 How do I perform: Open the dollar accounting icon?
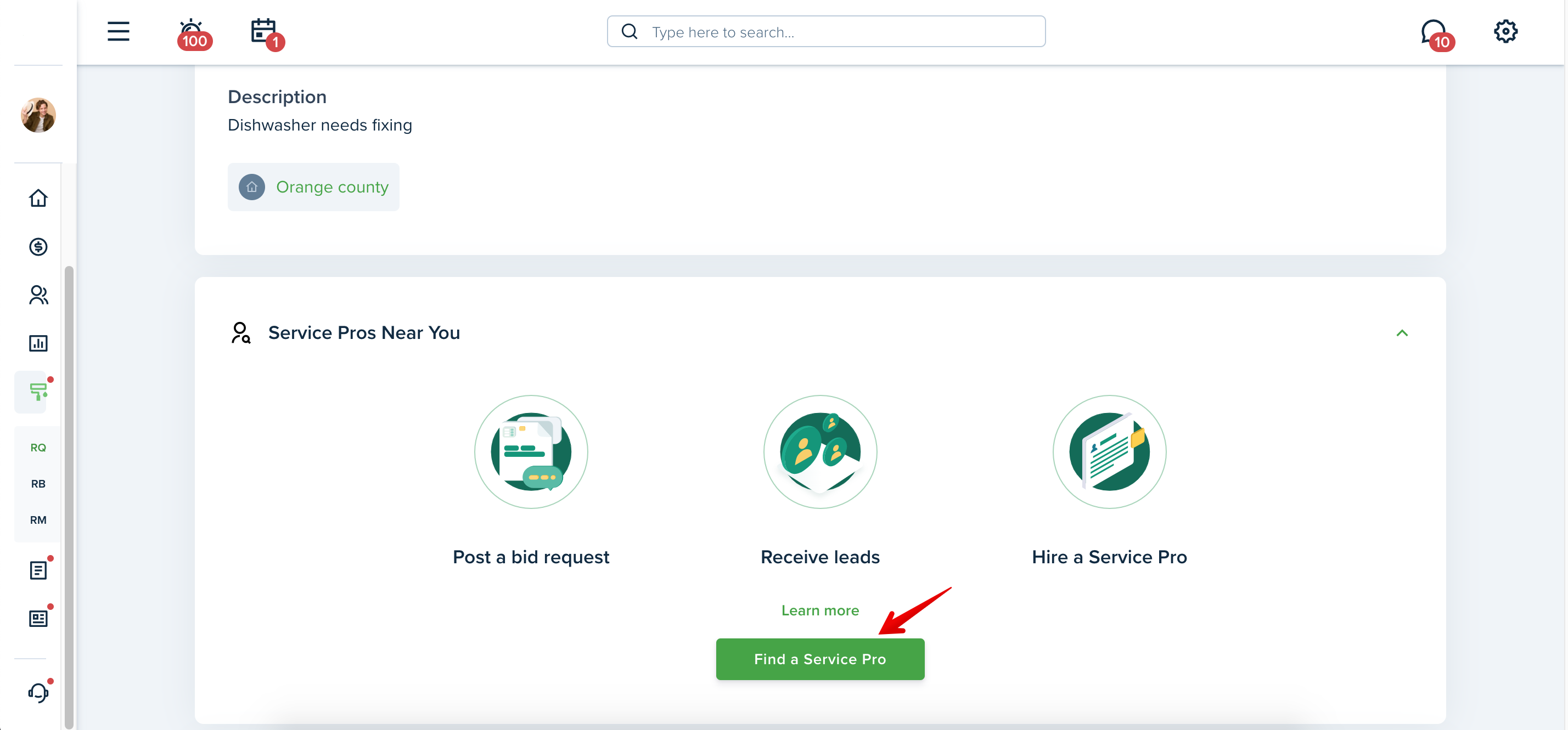click(38, 246)
